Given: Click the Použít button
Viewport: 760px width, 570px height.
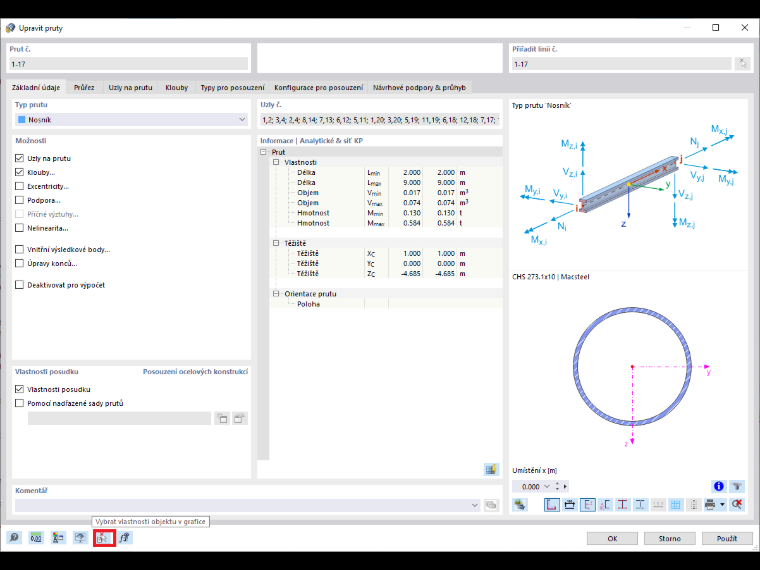Looking at the screenshot, I should [727, 538].
